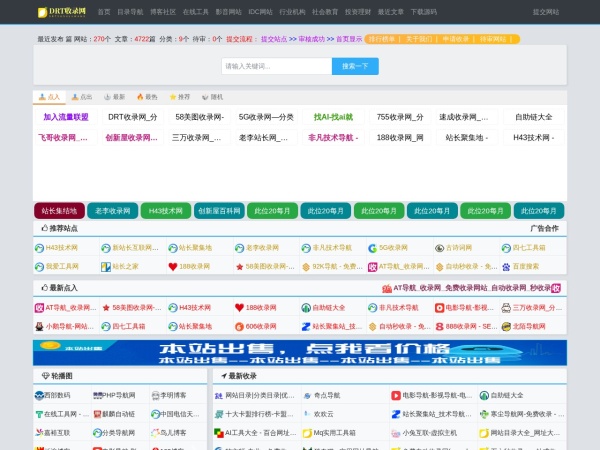Open the IDC网站 nav menu item
The image size is (600, 450).
tap(260, 12)
